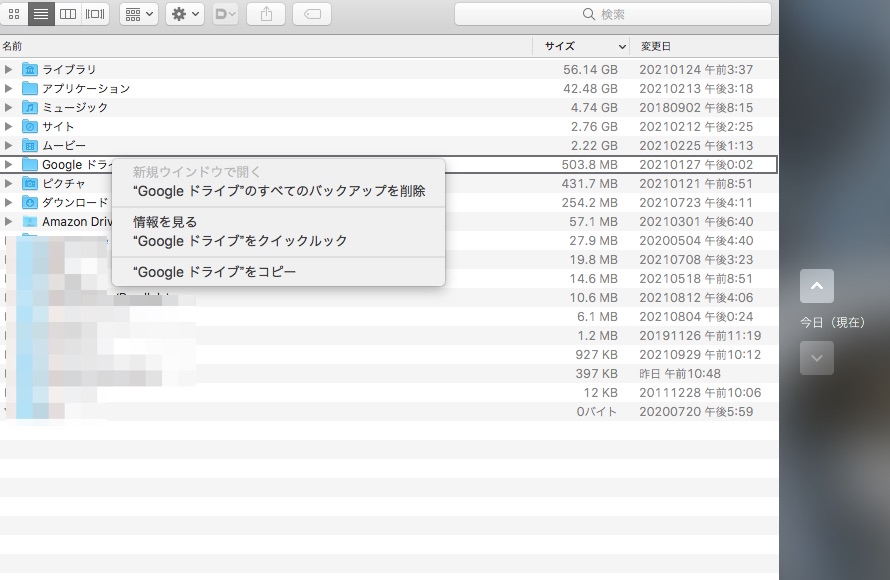Select the サイト folder icon
This screenshot has width=890, height=580.
click(30, 127)
